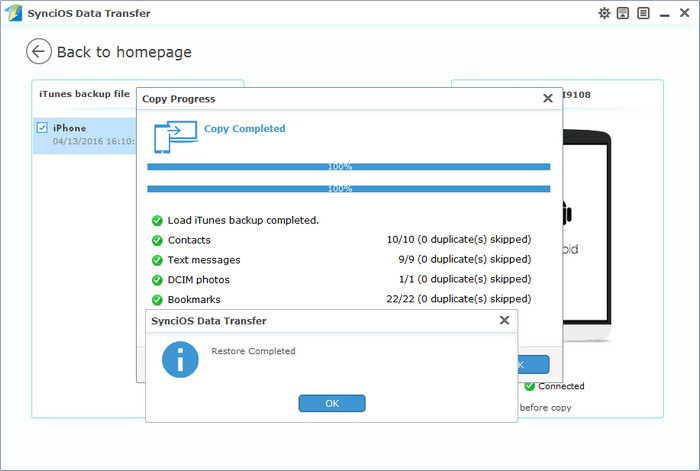Click the second 100% progress bar

click(349, 189)
